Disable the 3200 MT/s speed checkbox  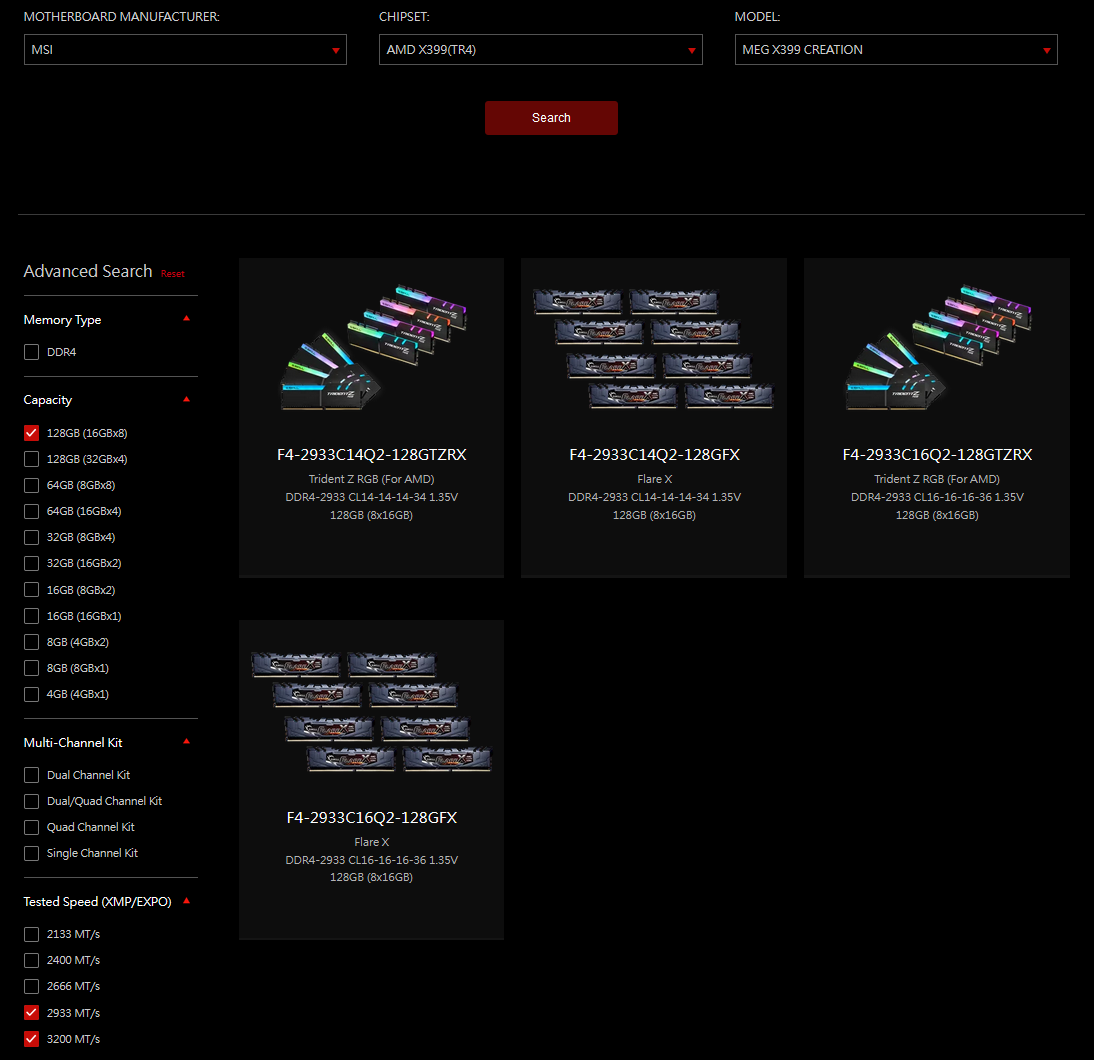tap(32, 1038)
